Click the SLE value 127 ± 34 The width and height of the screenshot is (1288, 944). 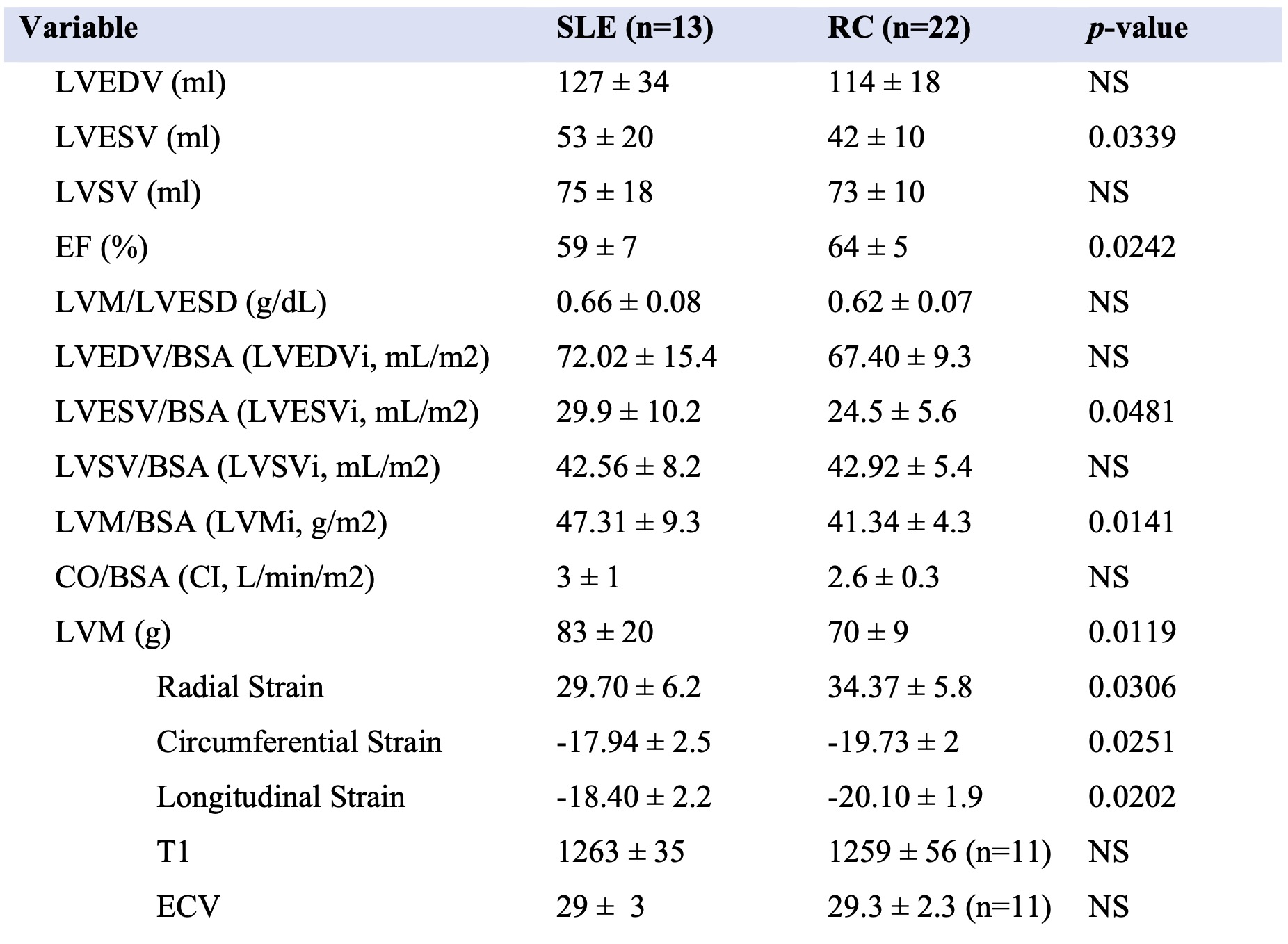612,83
